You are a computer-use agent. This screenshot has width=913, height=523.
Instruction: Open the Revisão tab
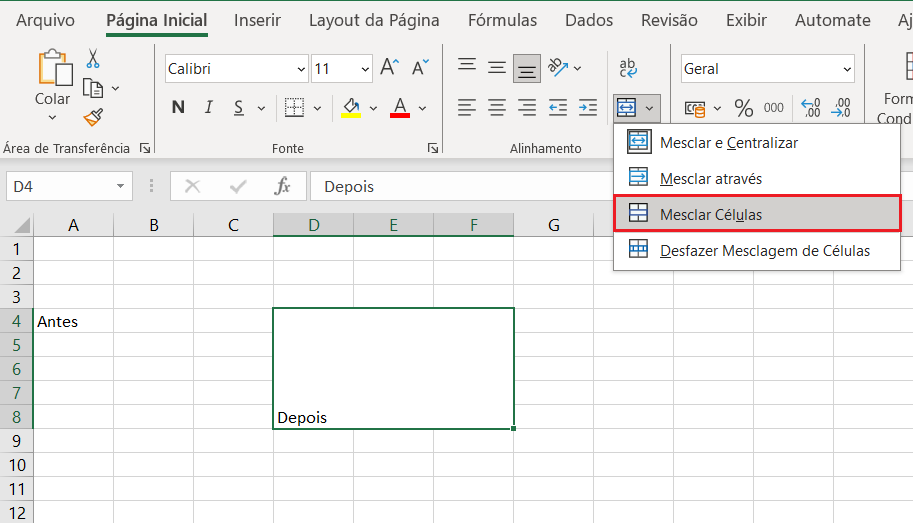click(669, 20)
